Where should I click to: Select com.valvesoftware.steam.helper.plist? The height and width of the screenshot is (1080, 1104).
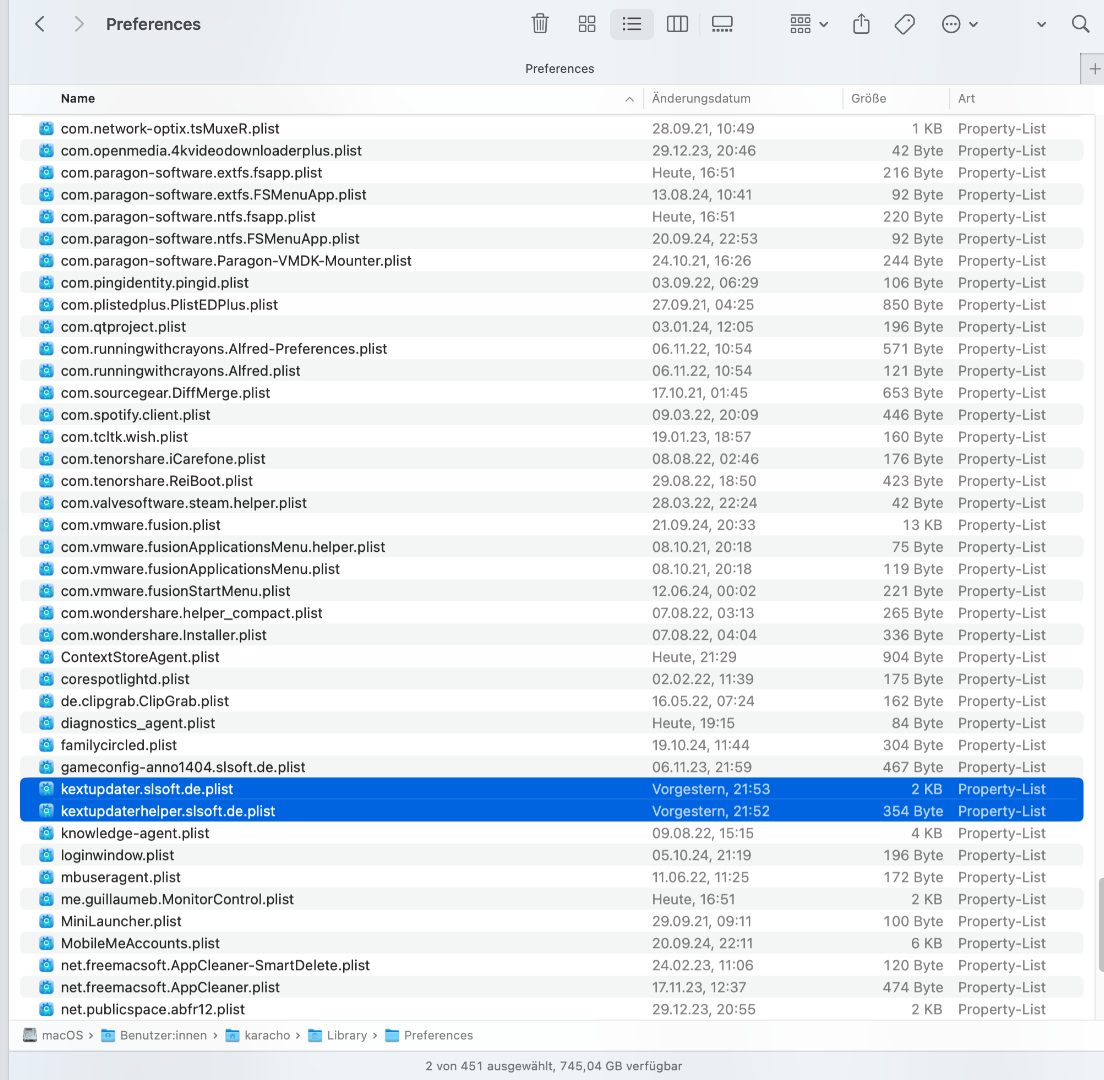pos(551,503)
